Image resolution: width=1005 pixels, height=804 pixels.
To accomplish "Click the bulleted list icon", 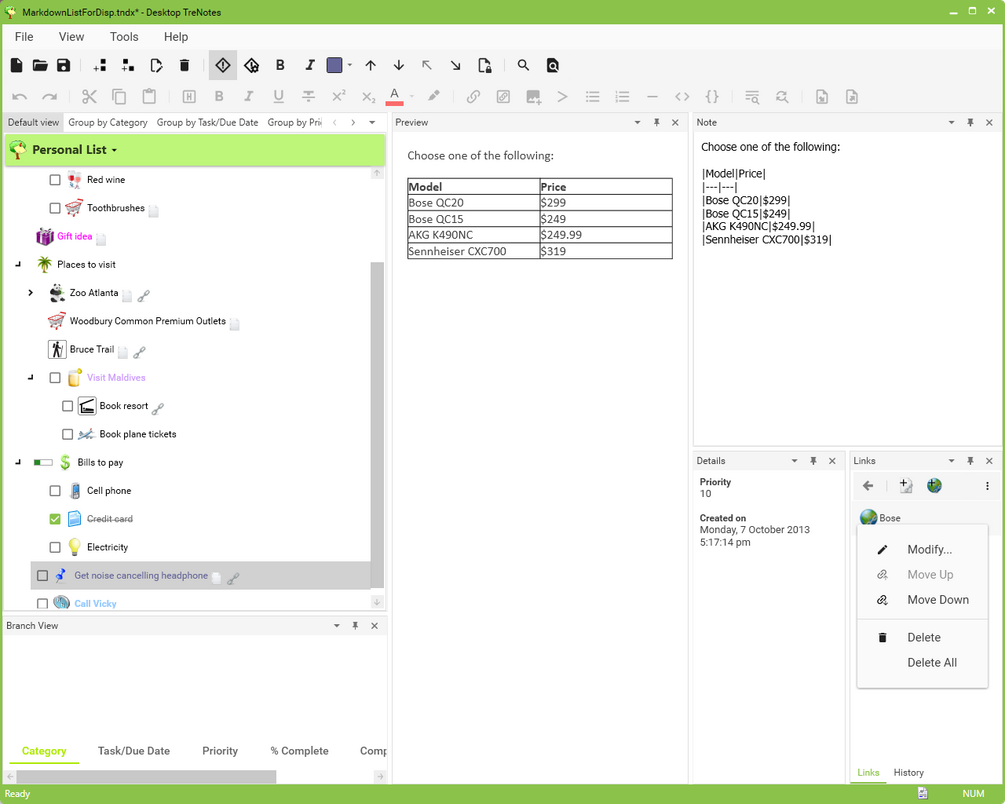I will [592, 97].
